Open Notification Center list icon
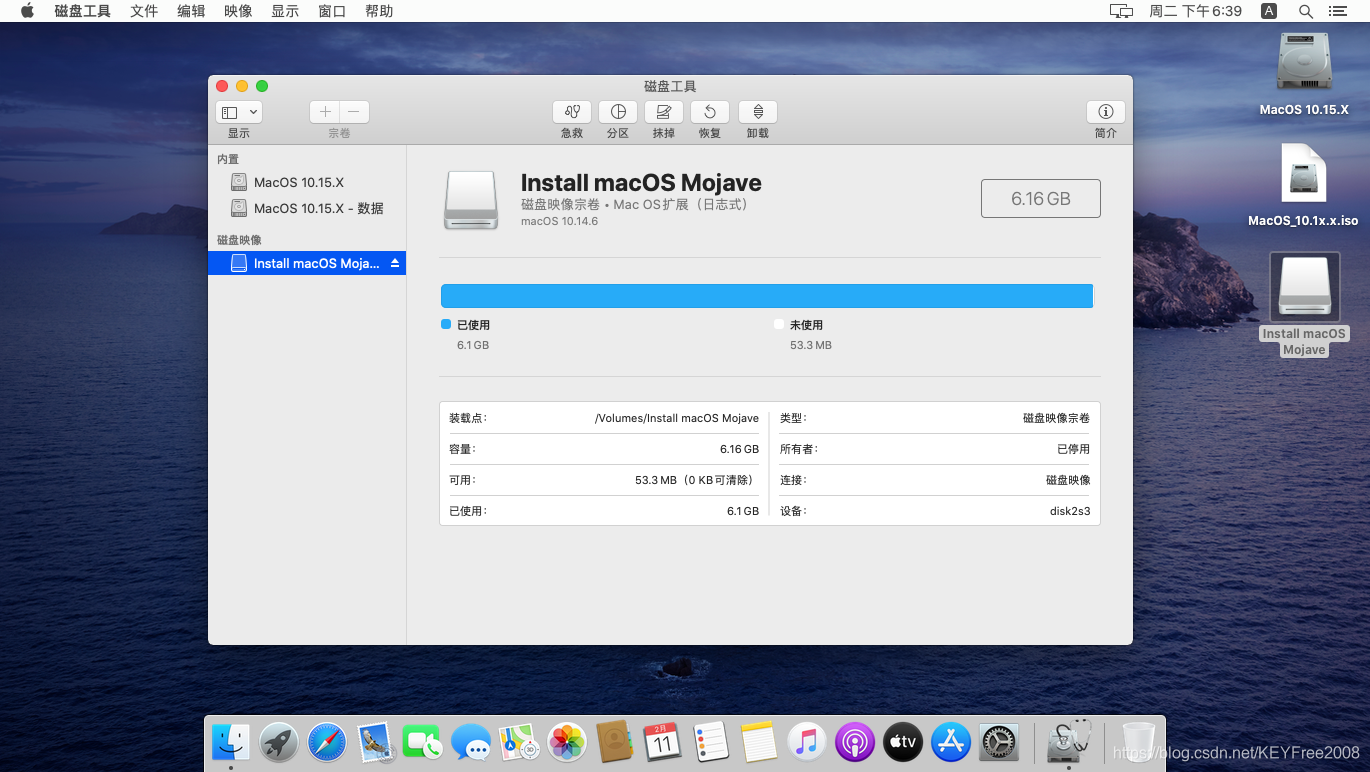This screenshot has height=772, width=1370. click(x=1338, y=11)
